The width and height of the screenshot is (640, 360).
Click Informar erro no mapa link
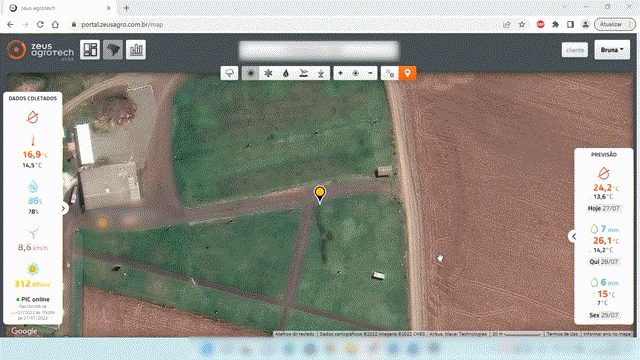pyautogui.click(x=607, y=334)
